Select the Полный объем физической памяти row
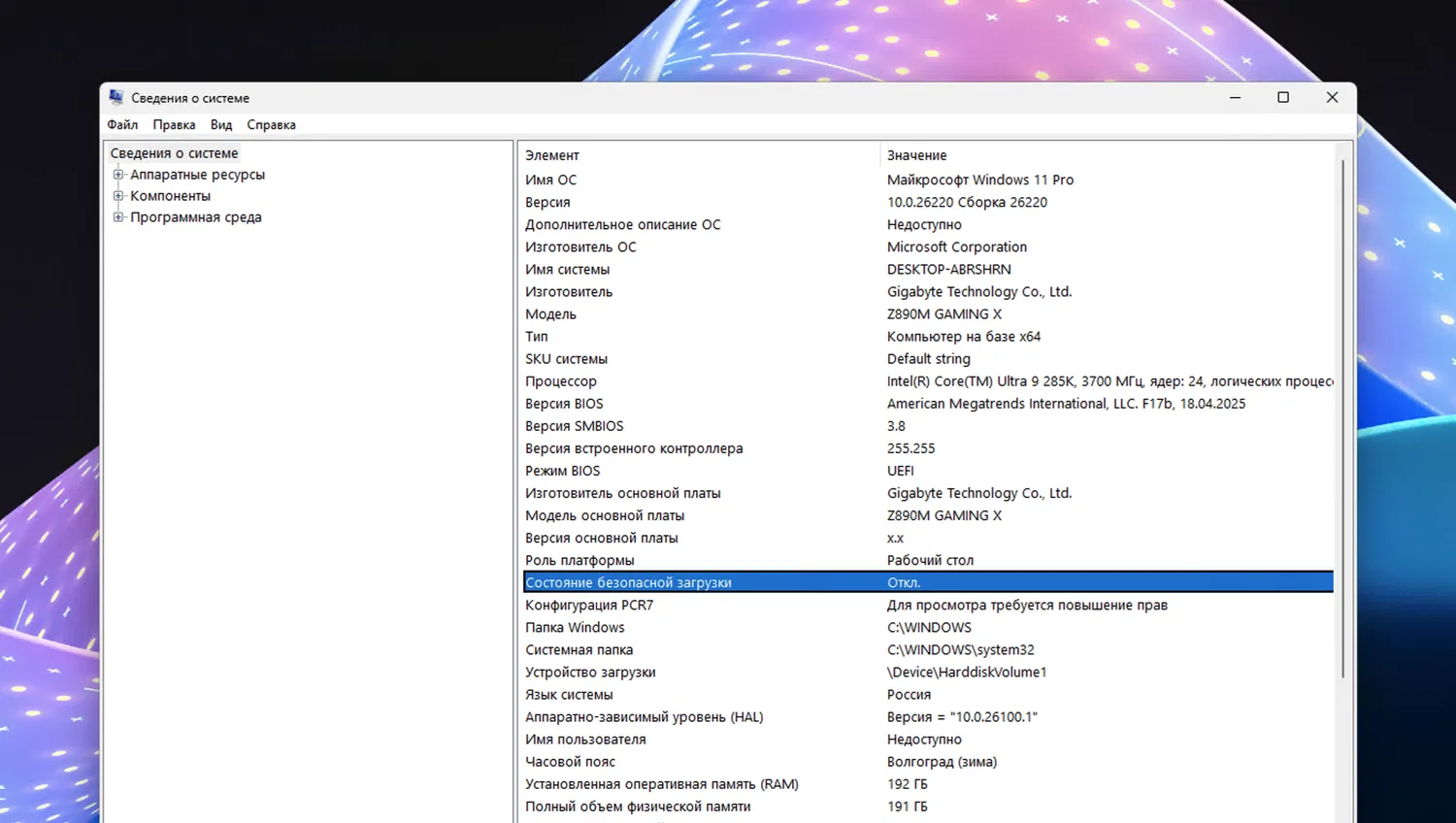Viewport: 1456px width, 823px height. 928,806
